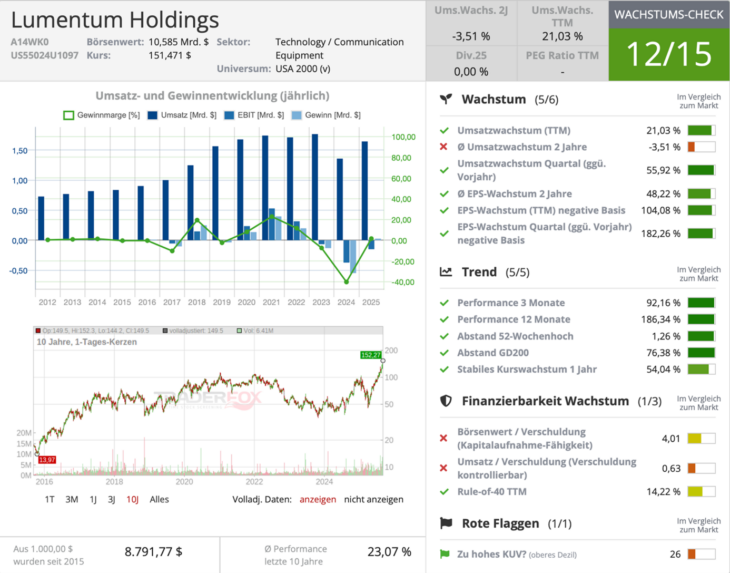The image size is (730, 573).
Task: Click the checkmark next to Ø EPS-Wachstum 2 Jahre
Action: tap(444, 194)
